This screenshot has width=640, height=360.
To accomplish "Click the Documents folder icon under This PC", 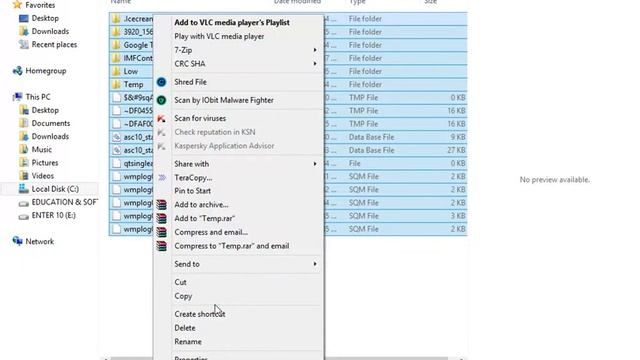I will (24, 123).
